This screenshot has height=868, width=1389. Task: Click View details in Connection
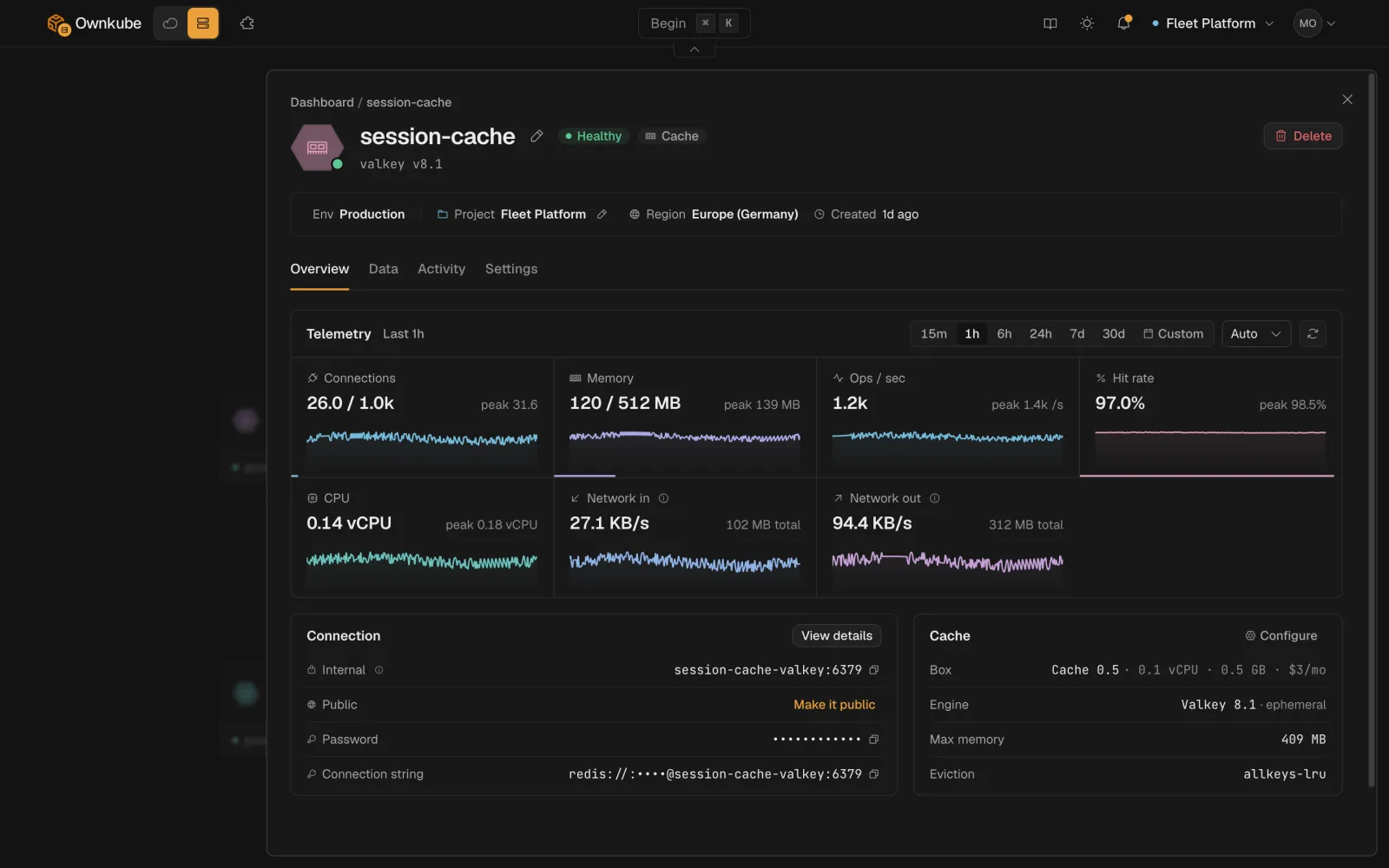point(837,636)
